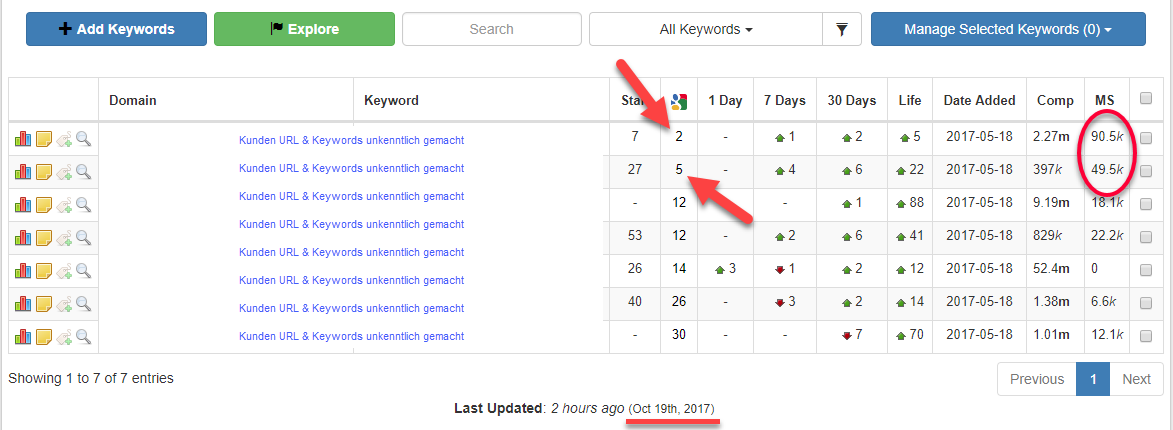Tick the select-all checkbox in the header
This screenshot has height=430, width=1173.
coord(1145,98)
